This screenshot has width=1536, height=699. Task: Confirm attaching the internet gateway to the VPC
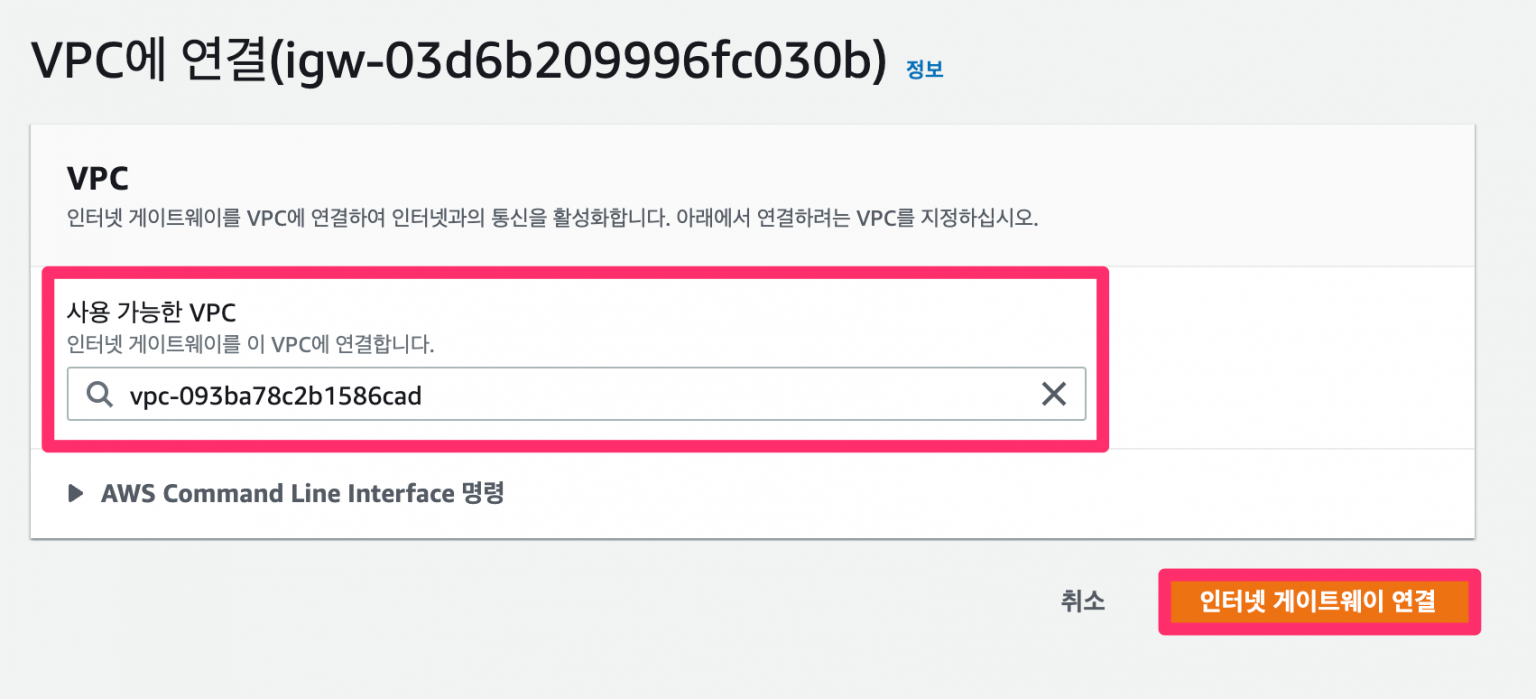(1320, 602)
